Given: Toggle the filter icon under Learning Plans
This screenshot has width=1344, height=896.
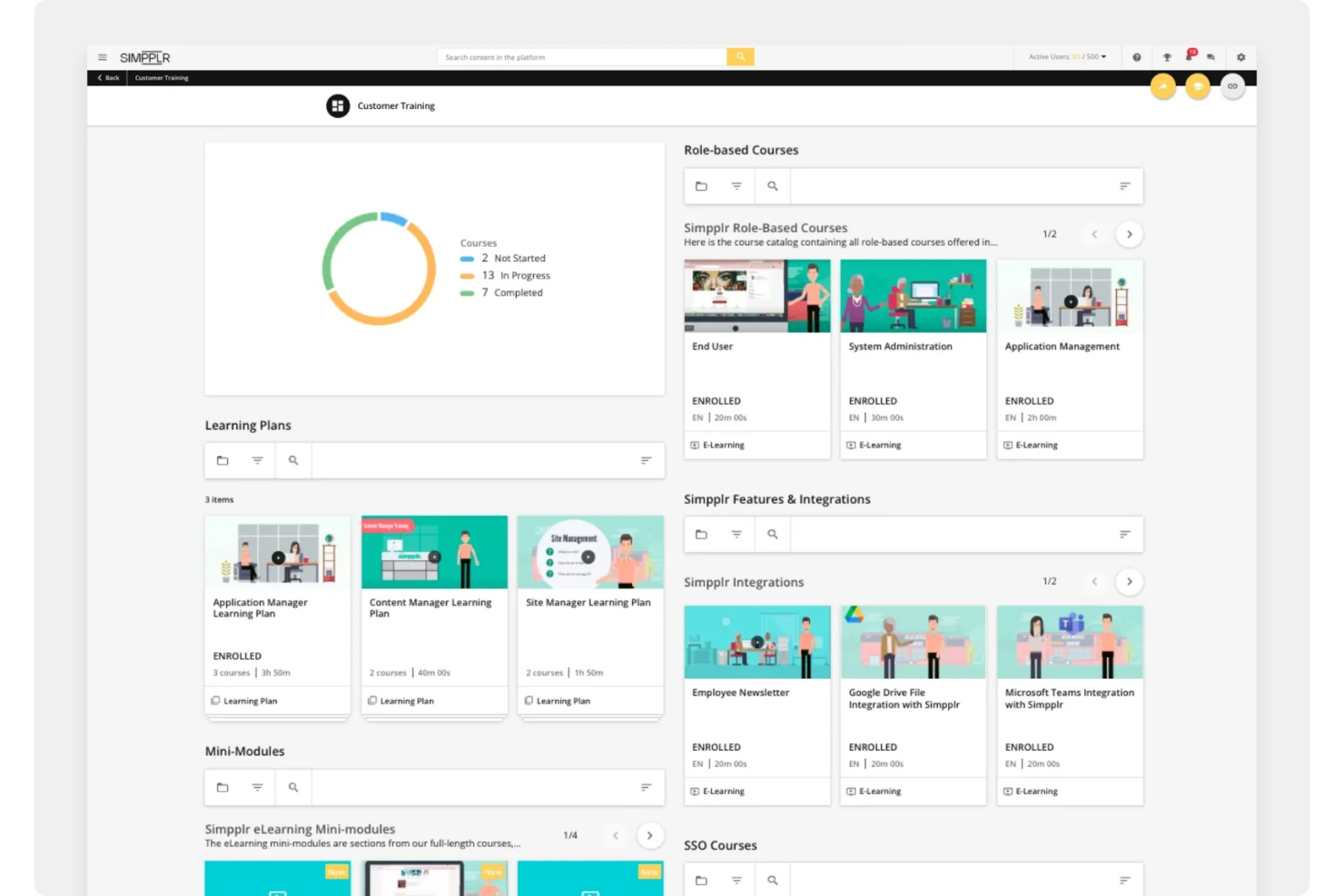Looking at the screenshot, I should tap(258, 460).
